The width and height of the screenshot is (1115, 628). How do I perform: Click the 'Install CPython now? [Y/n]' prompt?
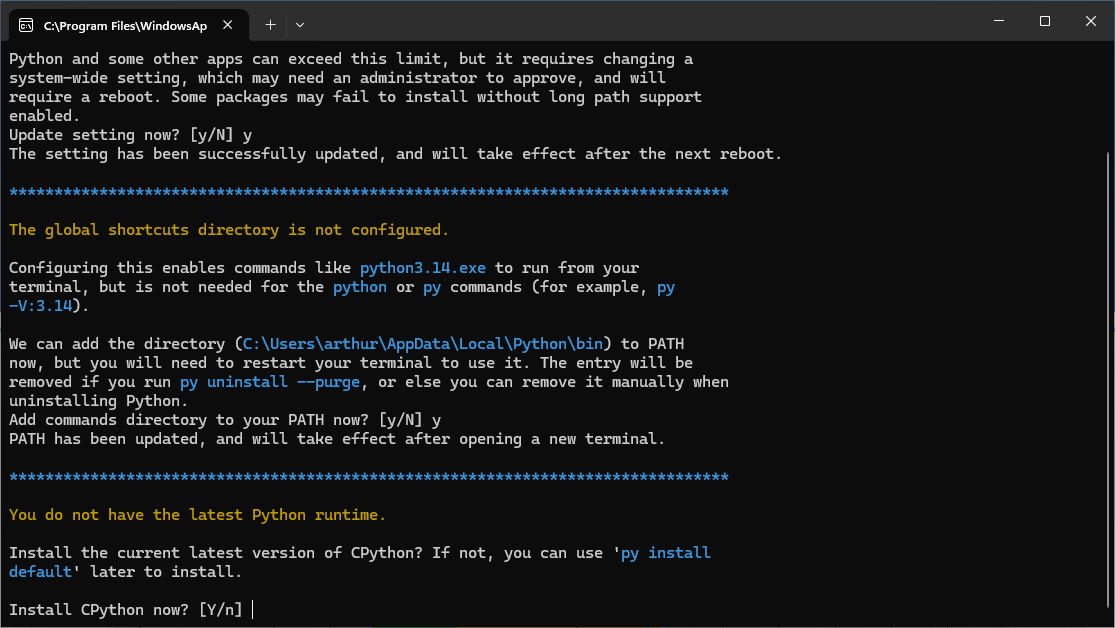coord(126,610)
